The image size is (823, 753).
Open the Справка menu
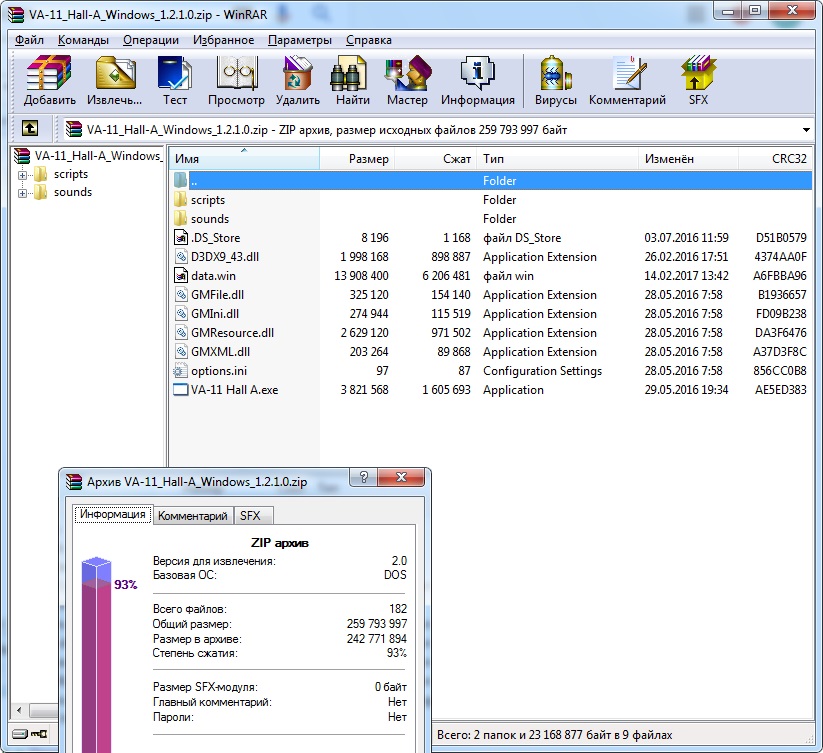tap(368, 40)
